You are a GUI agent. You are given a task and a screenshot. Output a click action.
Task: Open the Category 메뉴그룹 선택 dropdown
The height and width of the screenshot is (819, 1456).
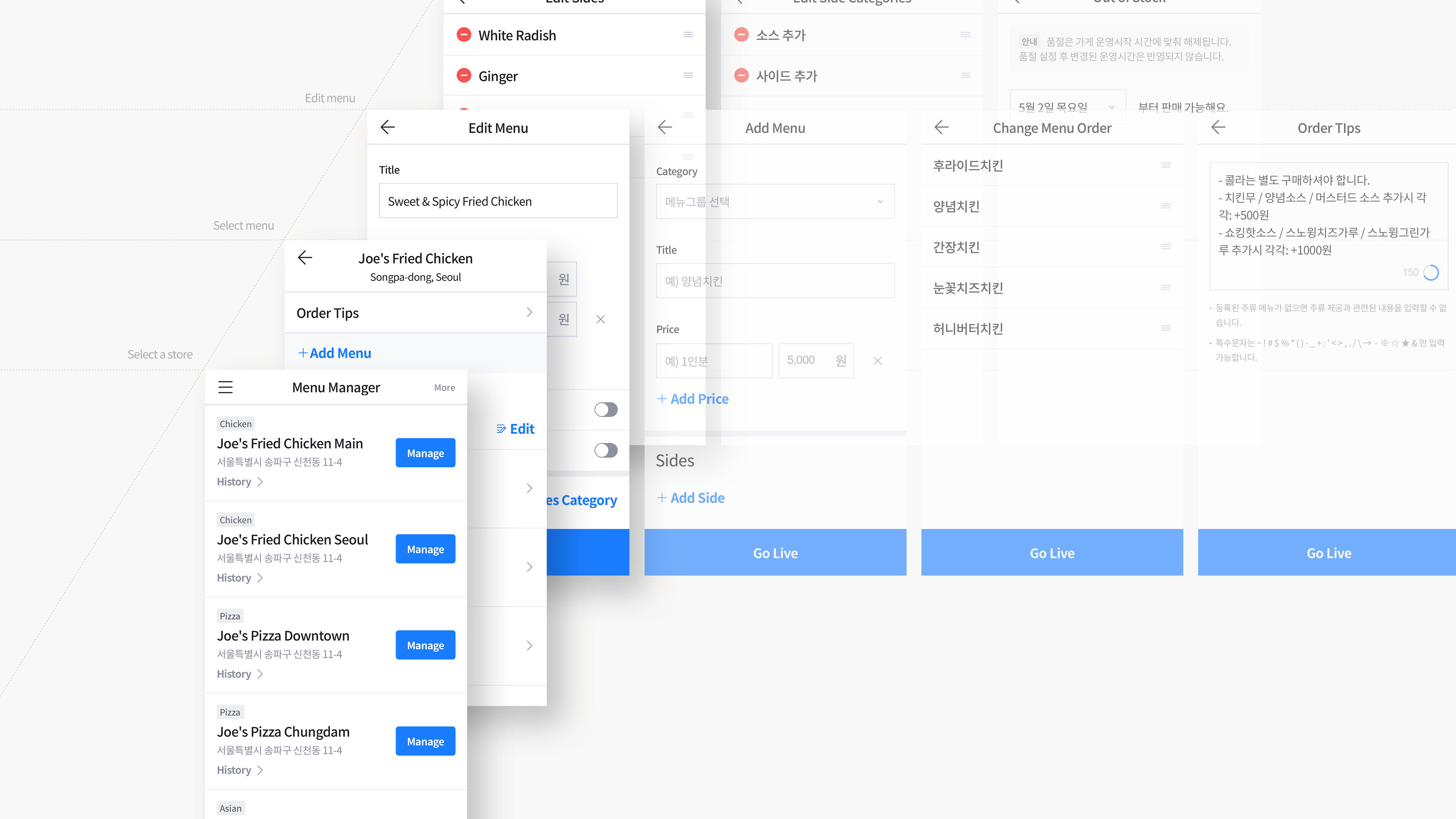coord(775,201)
